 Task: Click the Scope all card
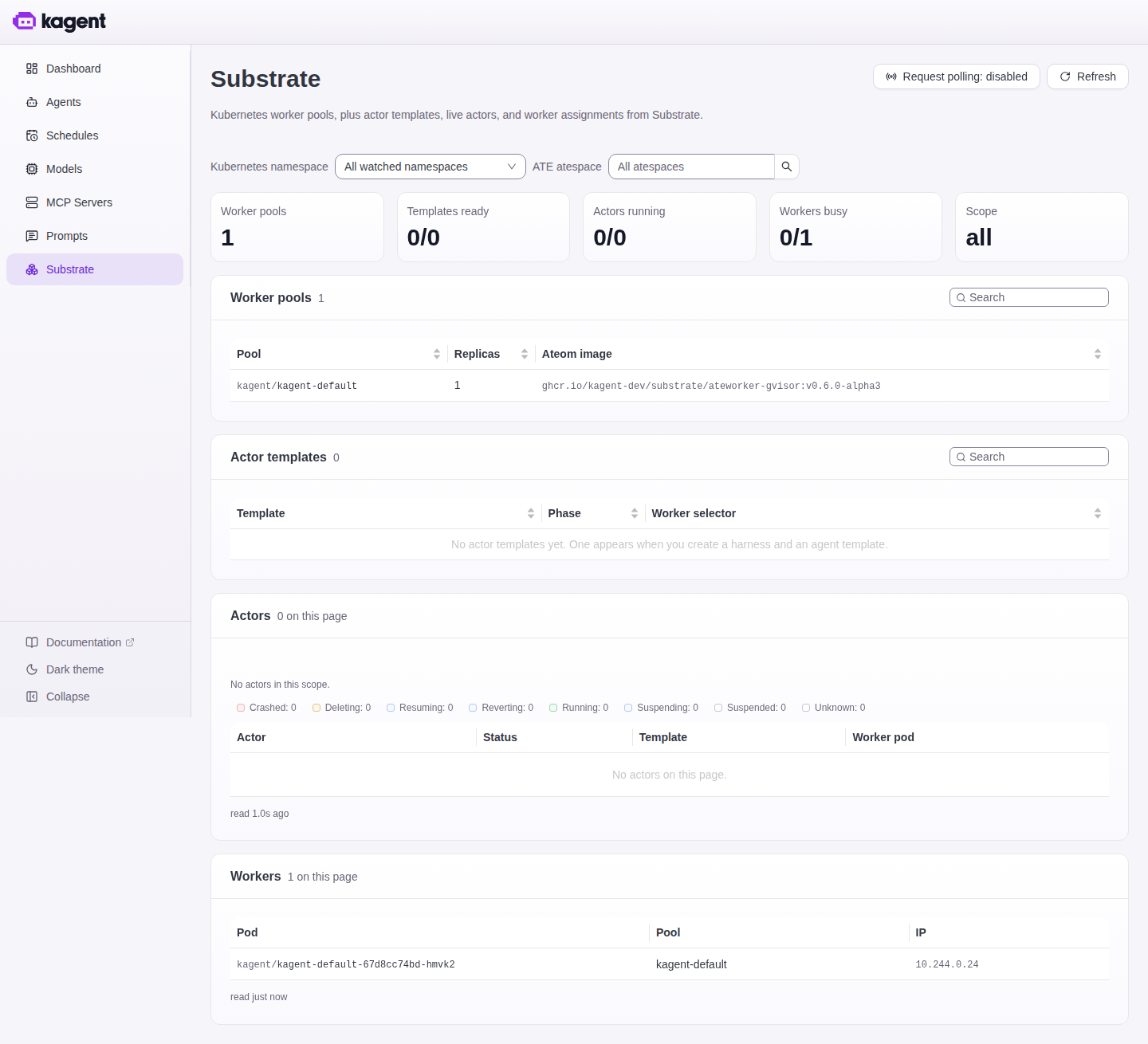point(1042,227)
